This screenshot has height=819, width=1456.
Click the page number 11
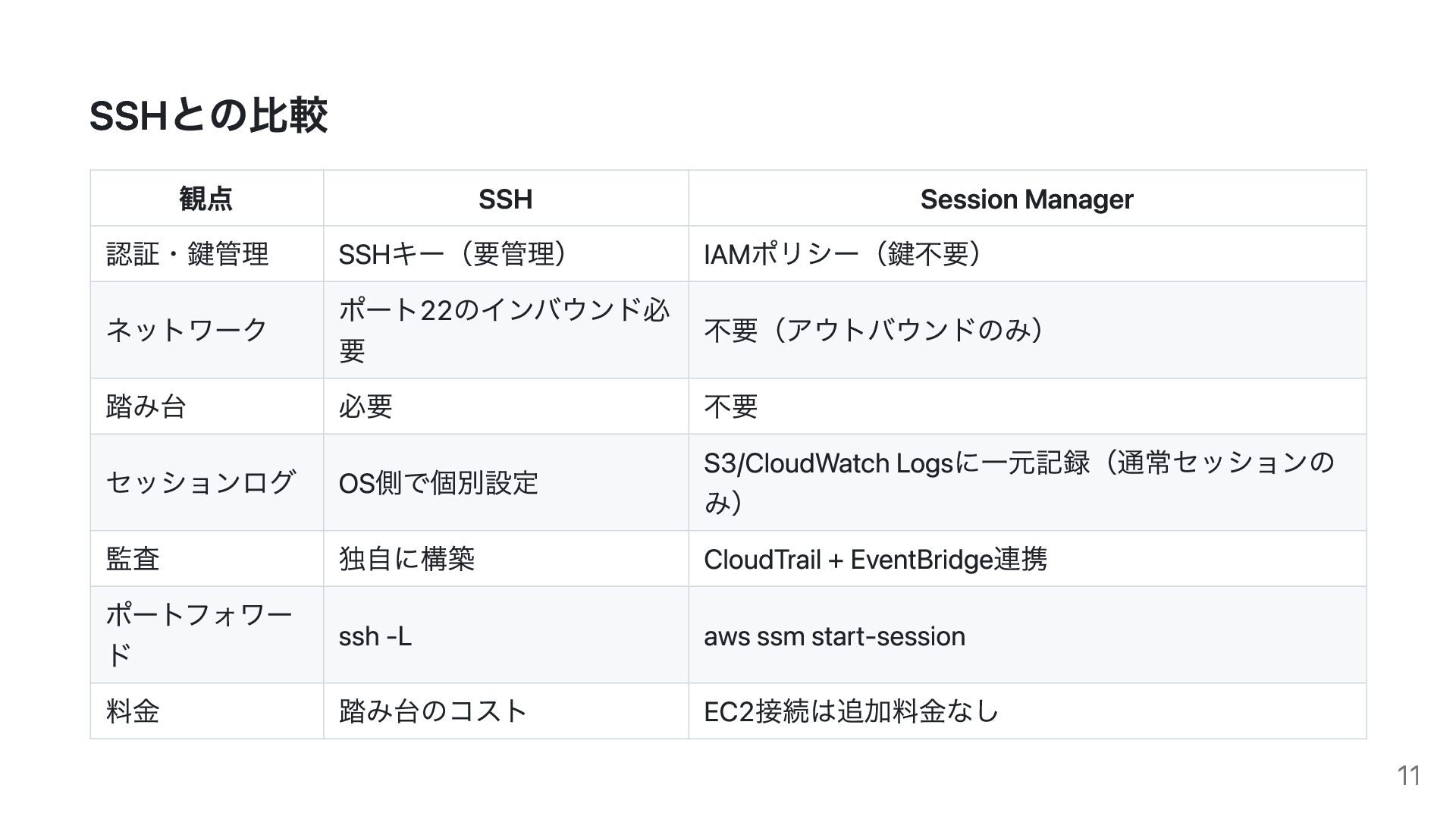(1408, 776)
